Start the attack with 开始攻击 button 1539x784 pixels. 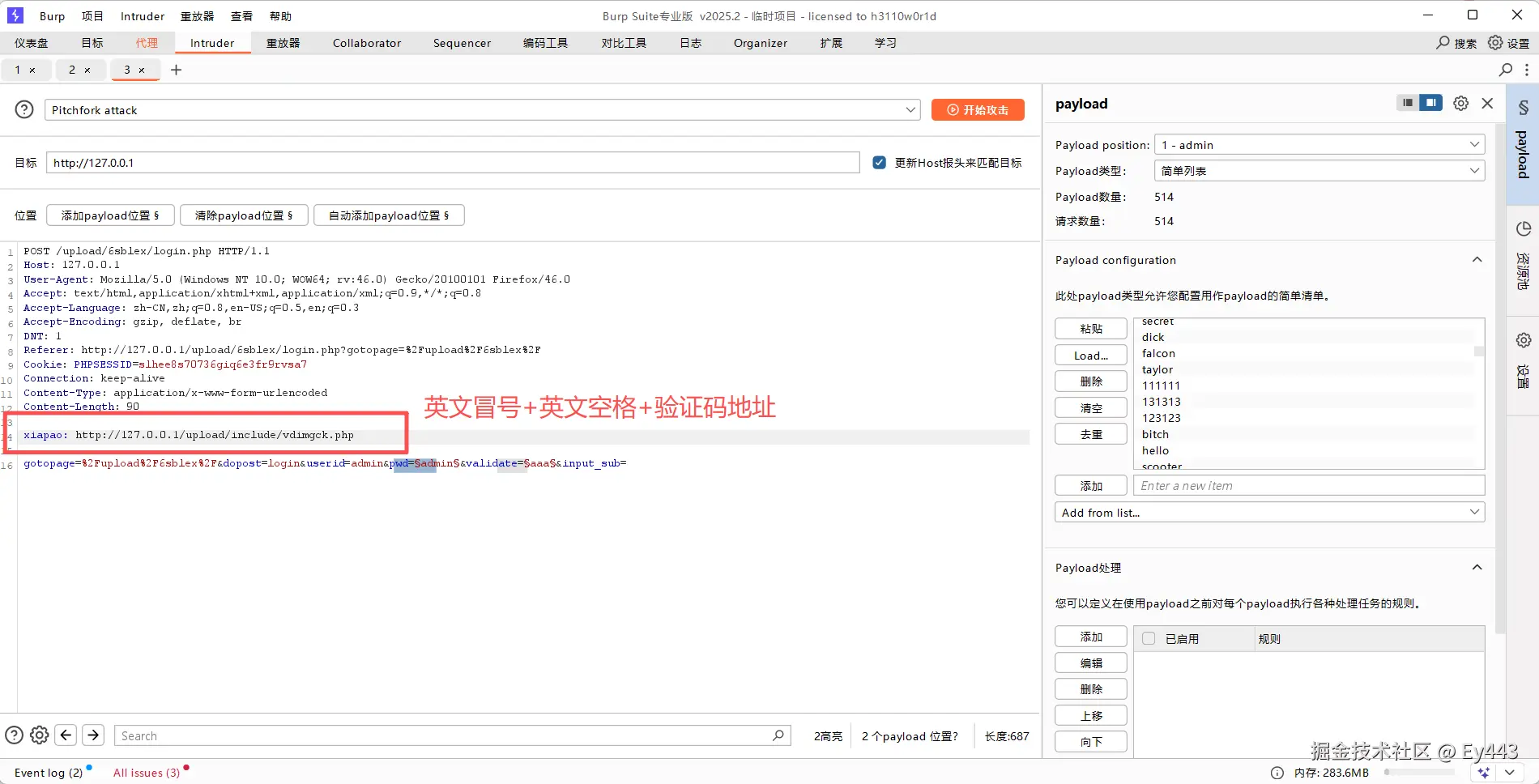978,110
